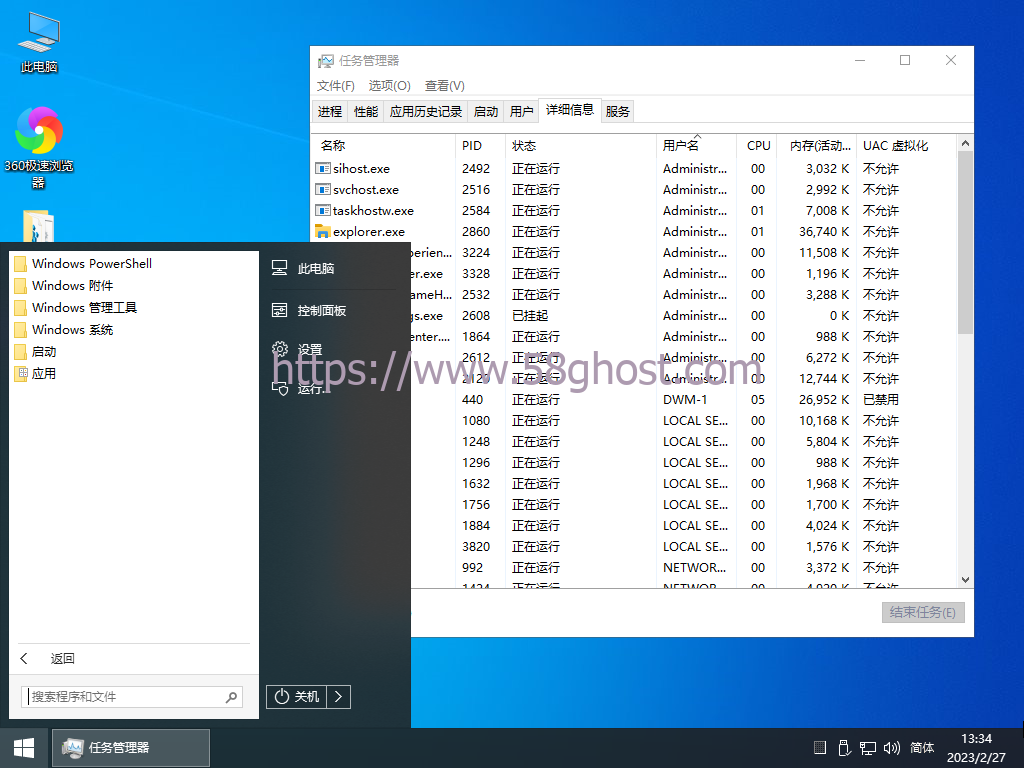The height and width of the screenshot is (768, 1024).
Task: Click the 搜索程序和文件 search box
Action: pyautogui.click(x=125, y=696)
